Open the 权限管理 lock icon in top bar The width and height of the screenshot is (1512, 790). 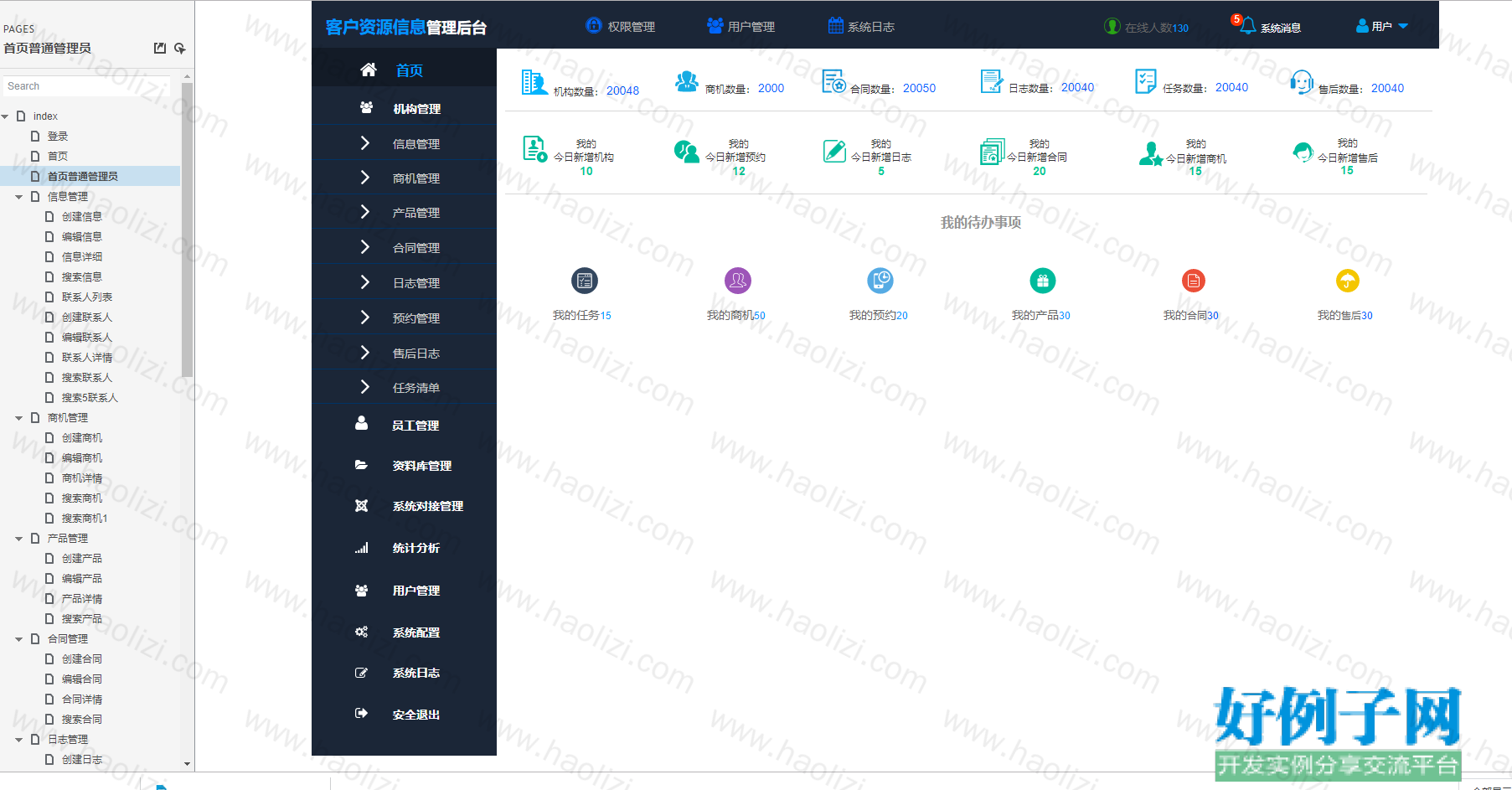pos(594,25)
